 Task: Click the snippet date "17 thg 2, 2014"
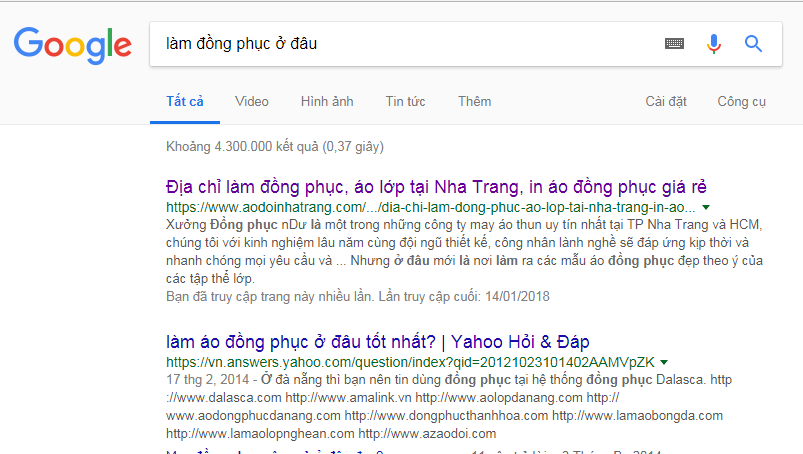[x=207, y=380]
